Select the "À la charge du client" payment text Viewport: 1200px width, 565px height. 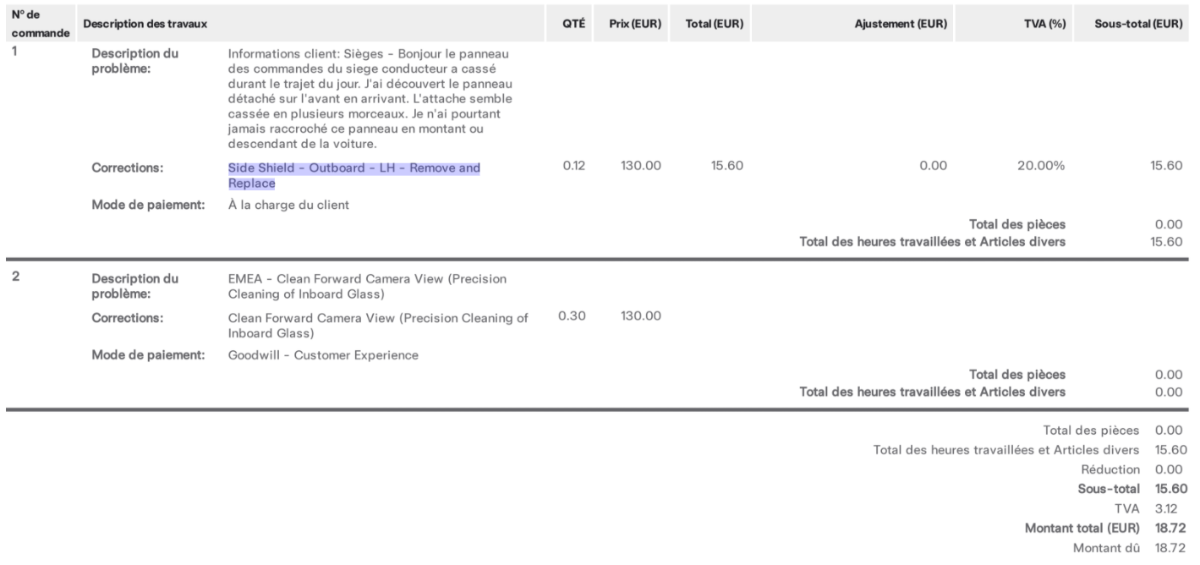point(288,205)
